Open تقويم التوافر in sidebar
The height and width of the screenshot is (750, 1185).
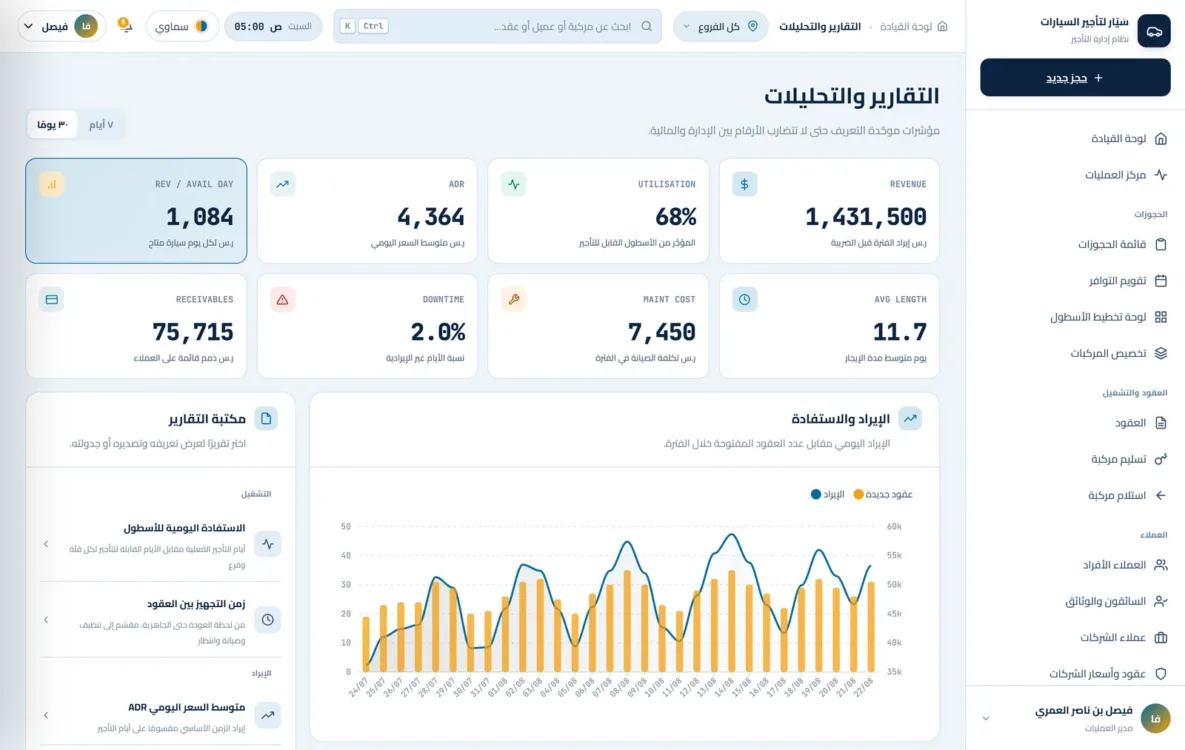pos(1075,280)
